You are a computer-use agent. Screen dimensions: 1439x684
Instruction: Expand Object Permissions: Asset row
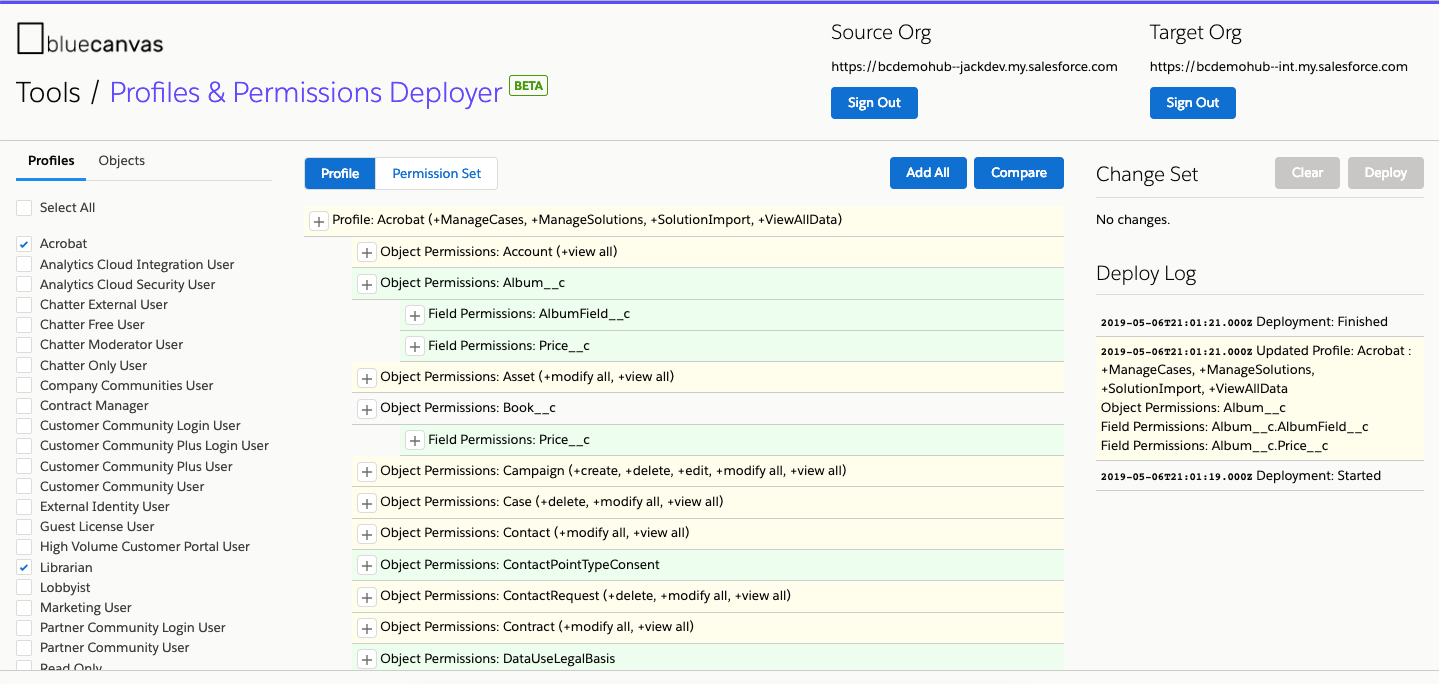point(367,378)
